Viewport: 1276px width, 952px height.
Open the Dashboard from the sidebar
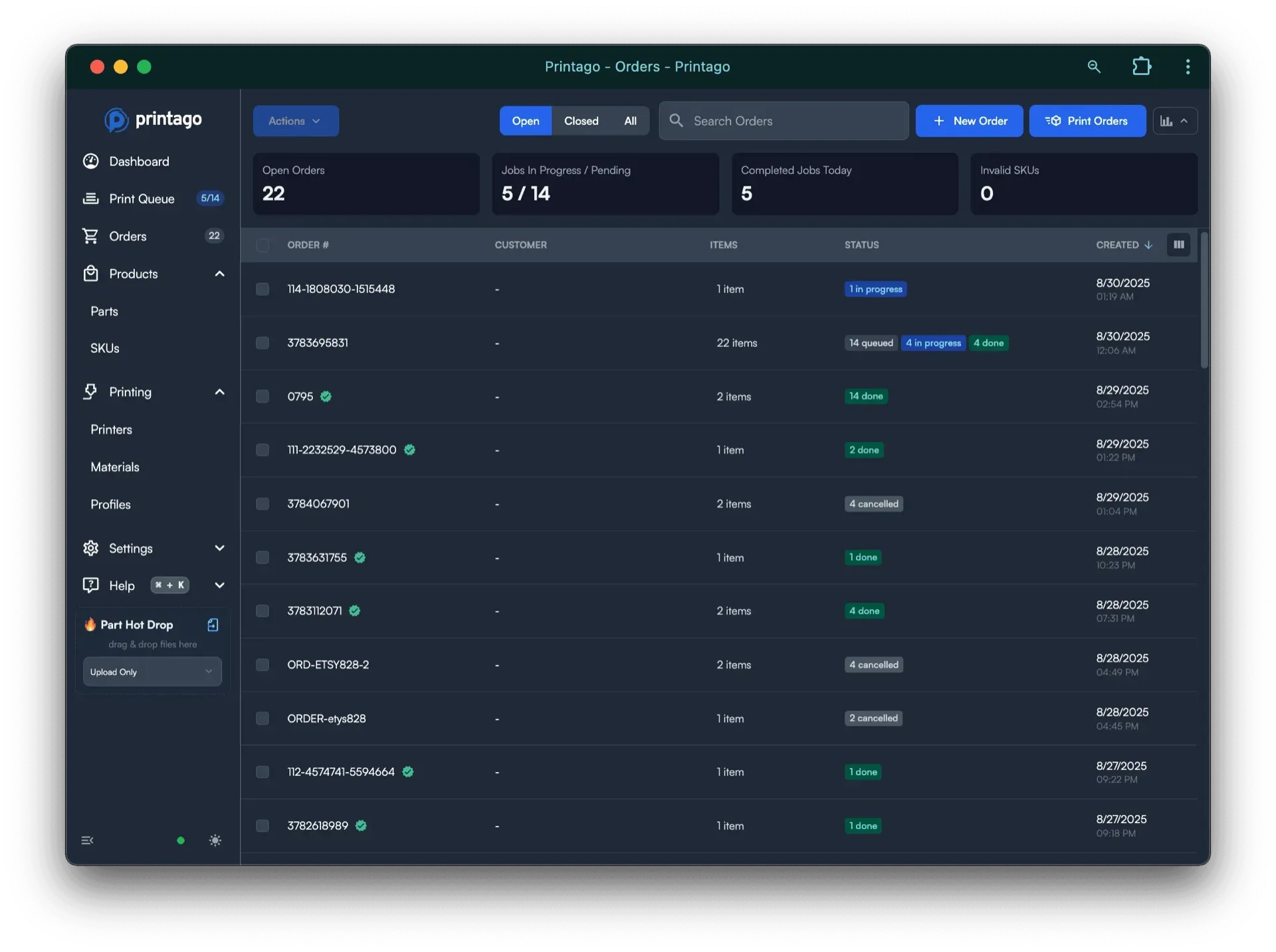point(91,161)
